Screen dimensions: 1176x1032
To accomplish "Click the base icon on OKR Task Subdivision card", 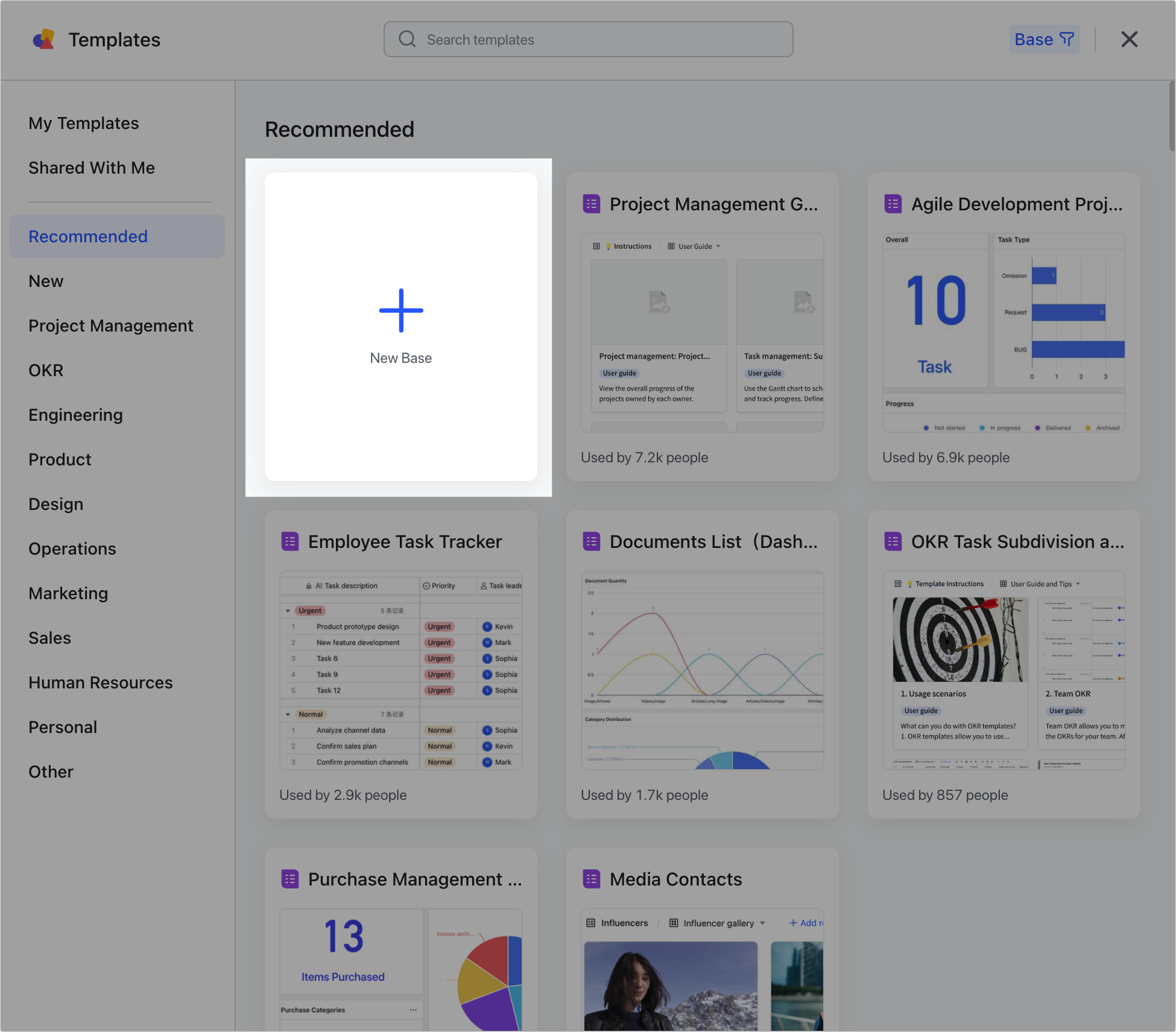I will tap(893, 541).
